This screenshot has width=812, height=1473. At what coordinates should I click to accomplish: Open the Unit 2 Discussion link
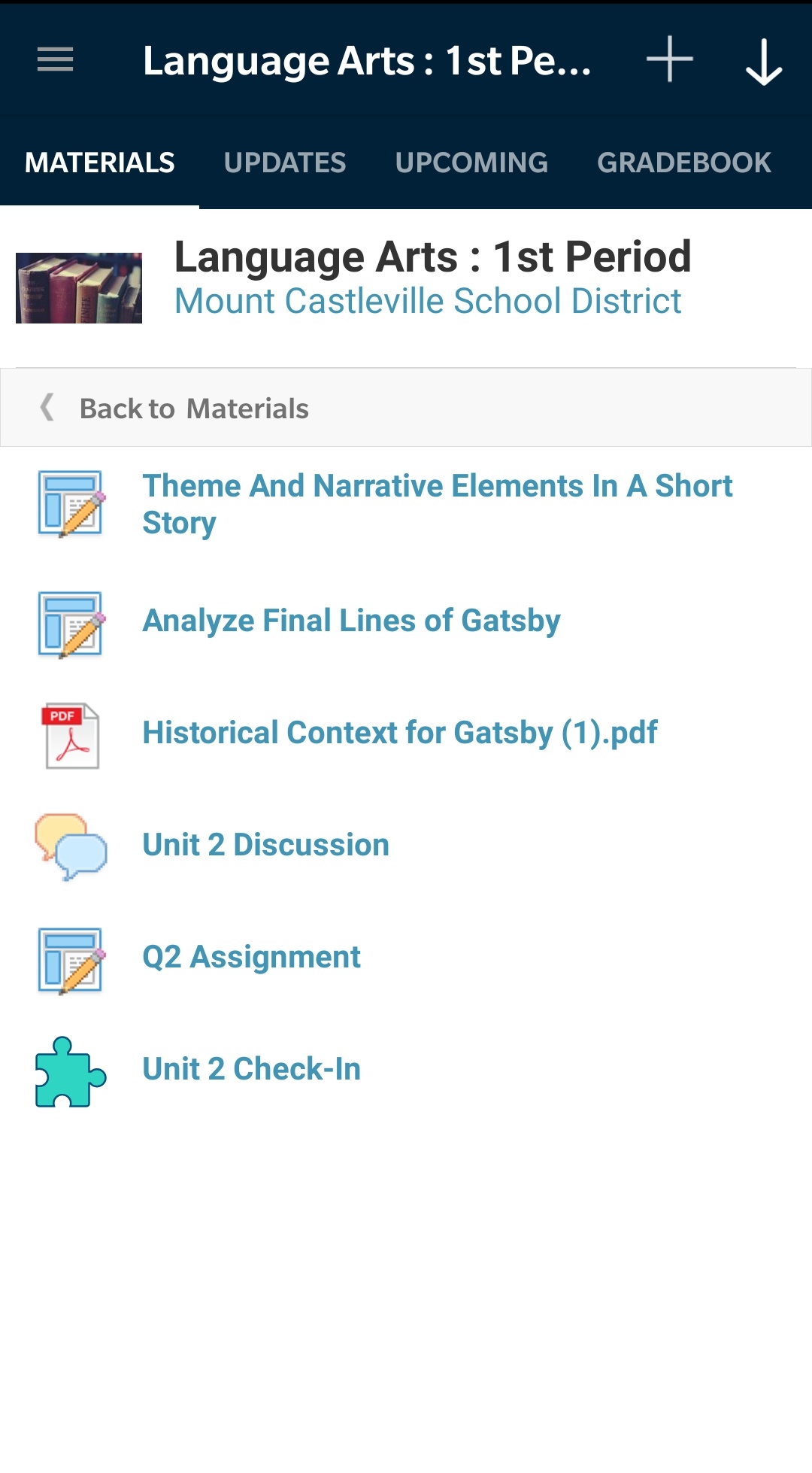266,845
